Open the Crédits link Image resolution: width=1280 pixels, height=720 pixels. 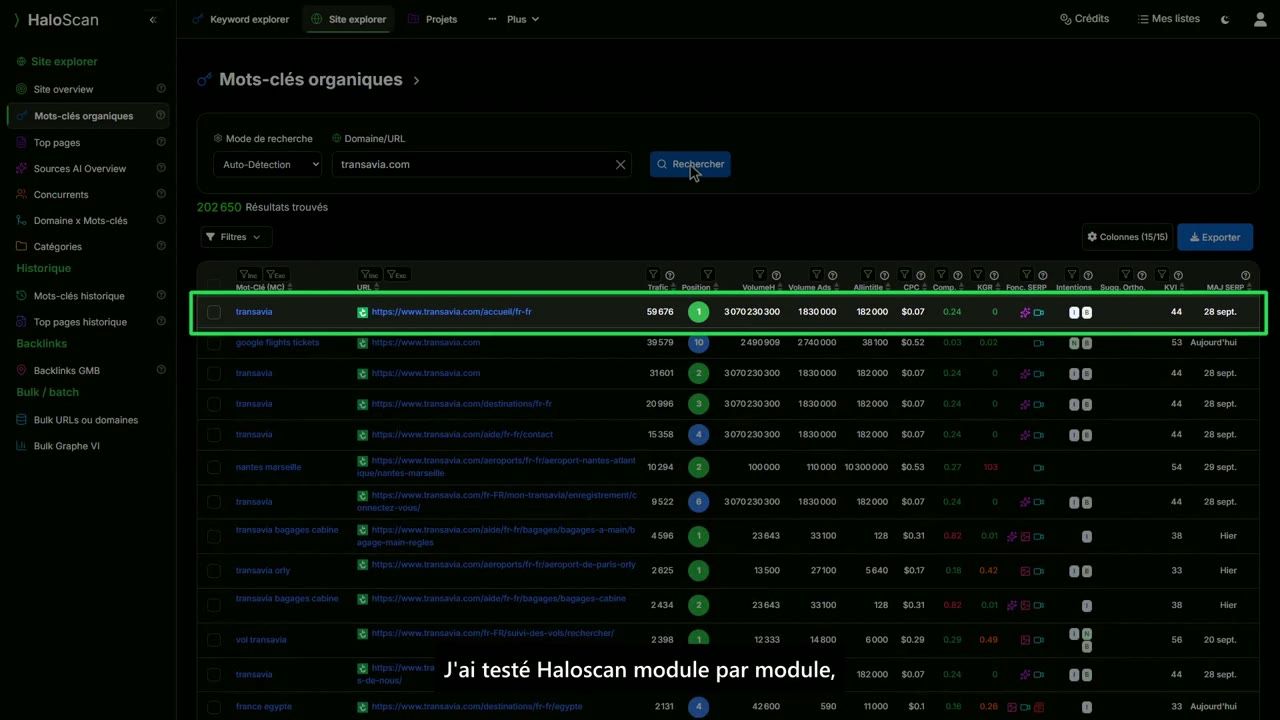click(1085, 19)
